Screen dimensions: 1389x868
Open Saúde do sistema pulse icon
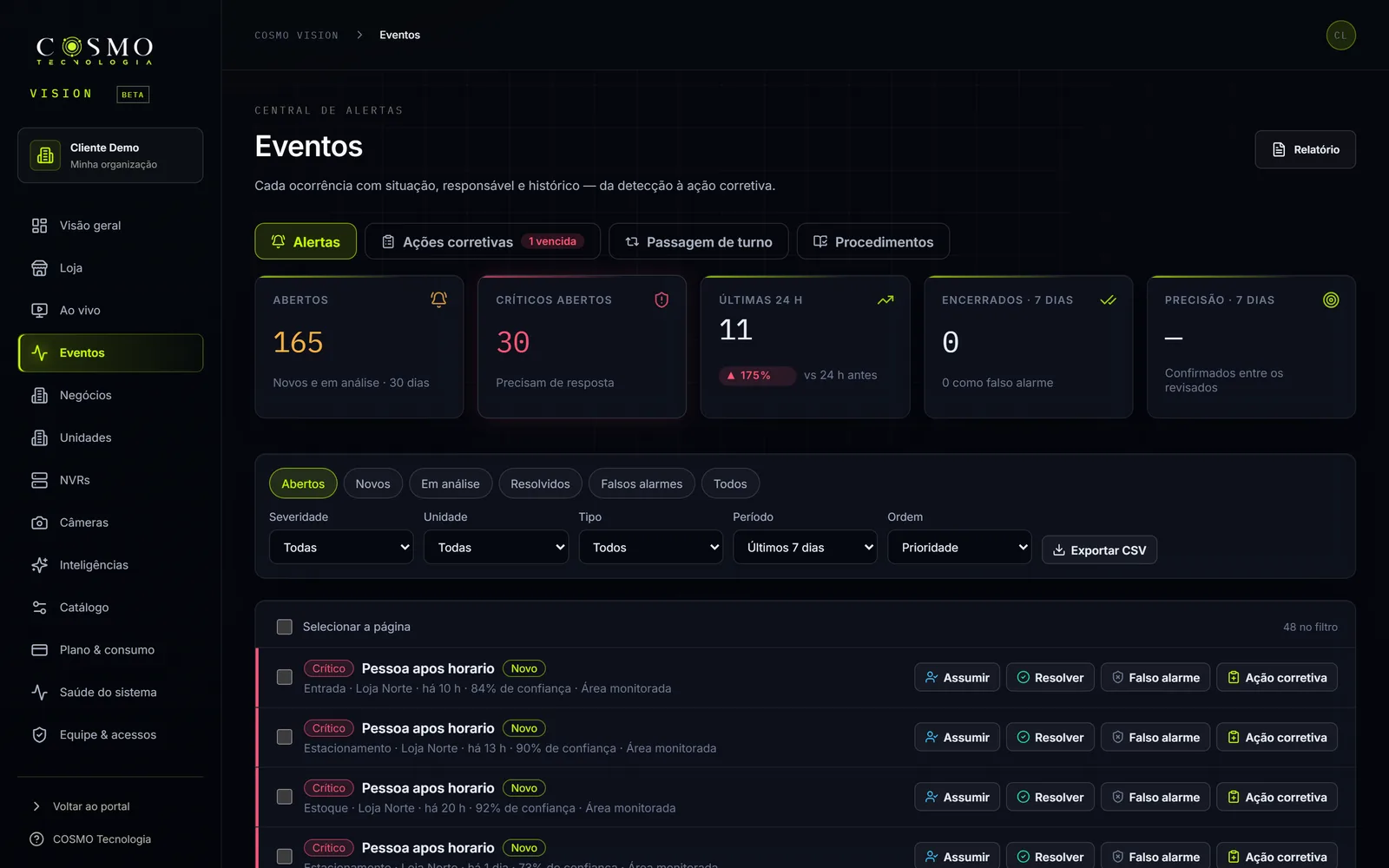(x=39, y=693)
